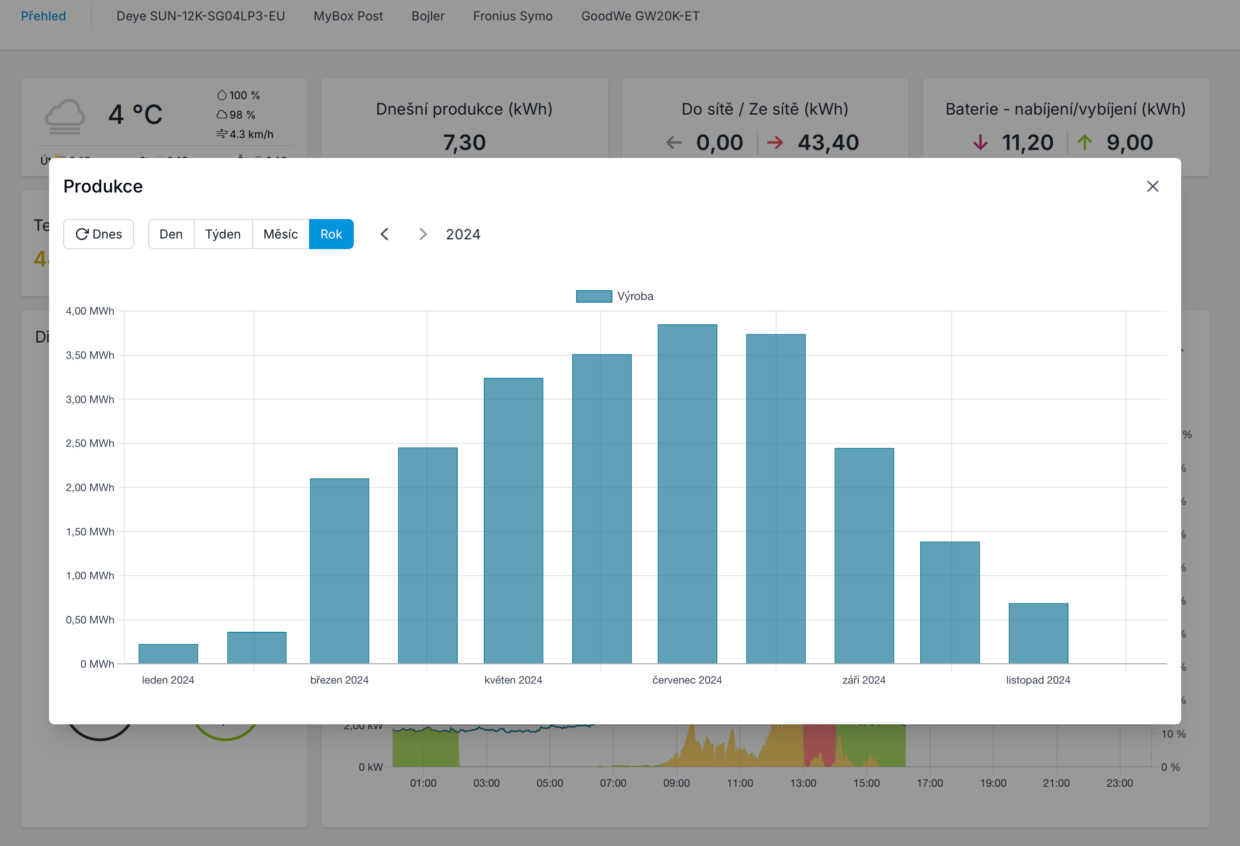Switch chart range to Den
1240x846 pixels.
click(x=171, y=234)
